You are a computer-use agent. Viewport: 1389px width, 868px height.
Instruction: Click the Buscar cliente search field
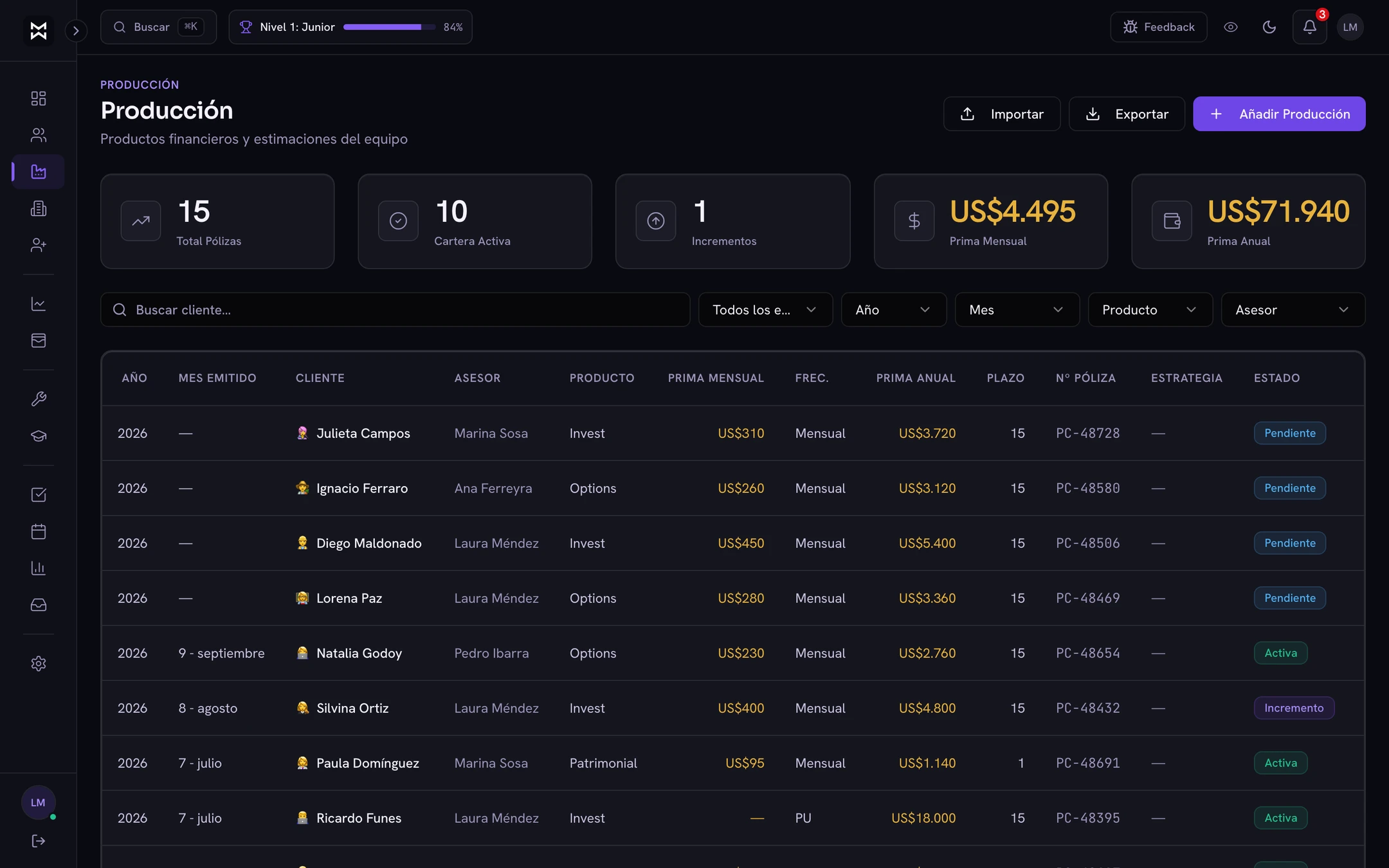point(395,310)
